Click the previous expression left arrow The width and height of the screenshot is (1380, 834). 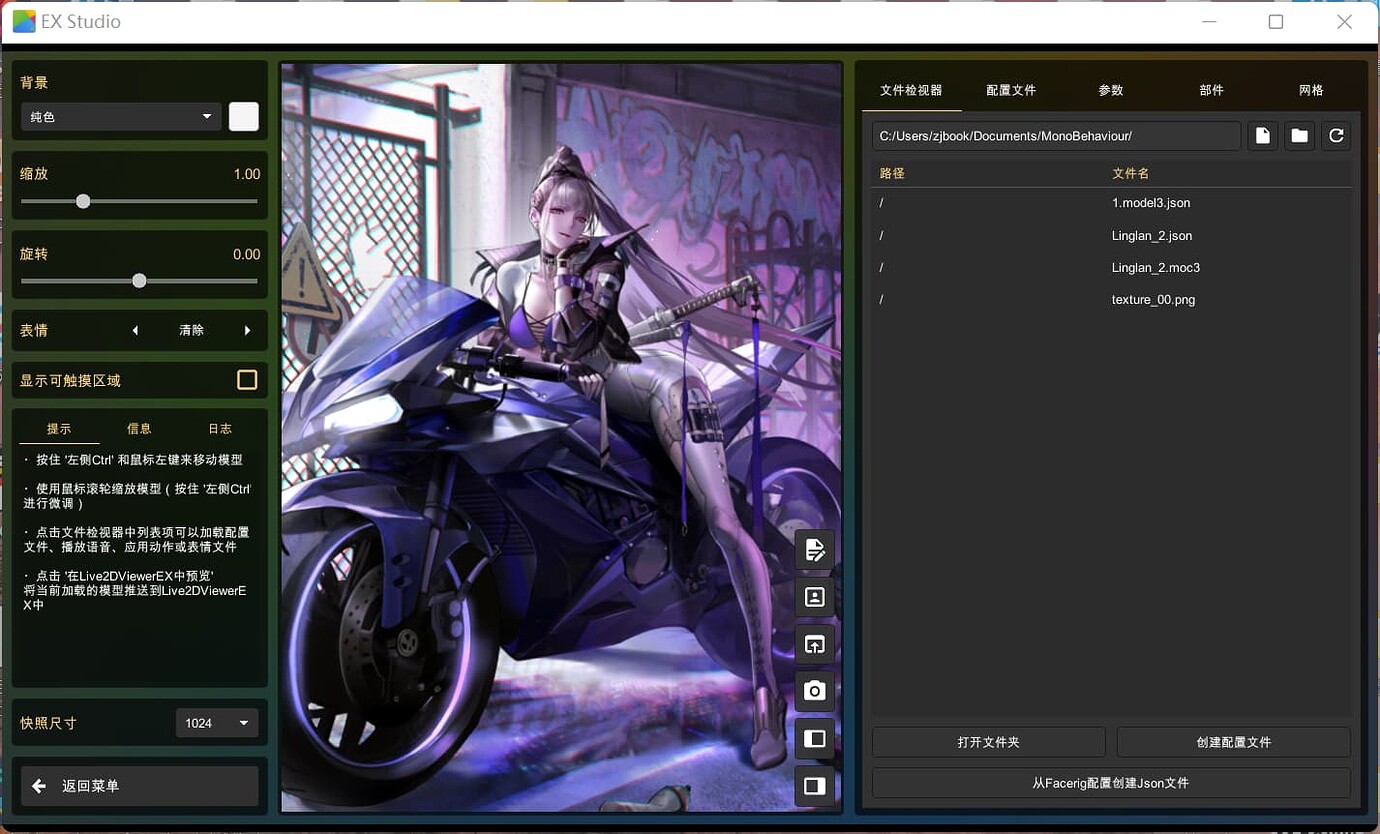click(135, 330)
